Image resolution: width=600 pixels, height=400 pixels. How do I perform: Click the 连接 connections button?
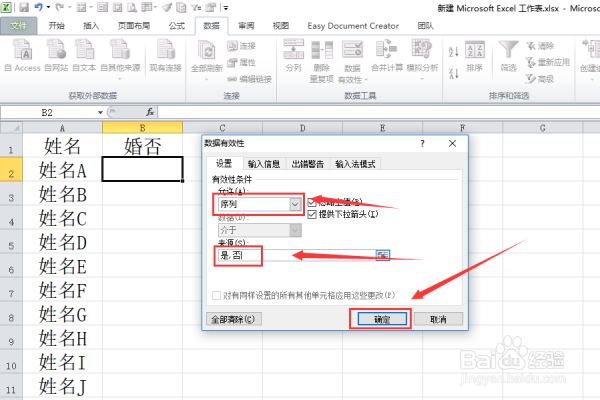[241, 46]
